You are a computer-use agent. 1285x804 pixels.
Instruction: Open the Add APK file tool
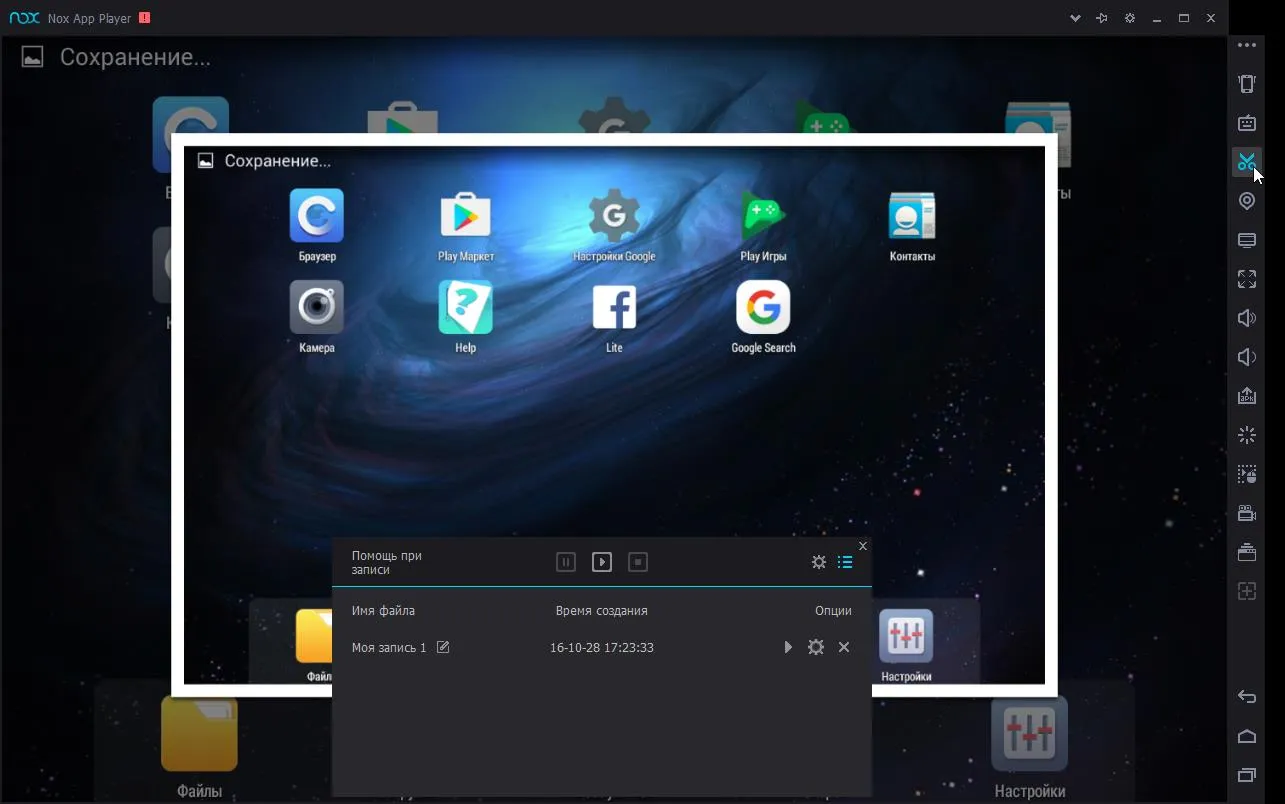[x=1246, y=396]
